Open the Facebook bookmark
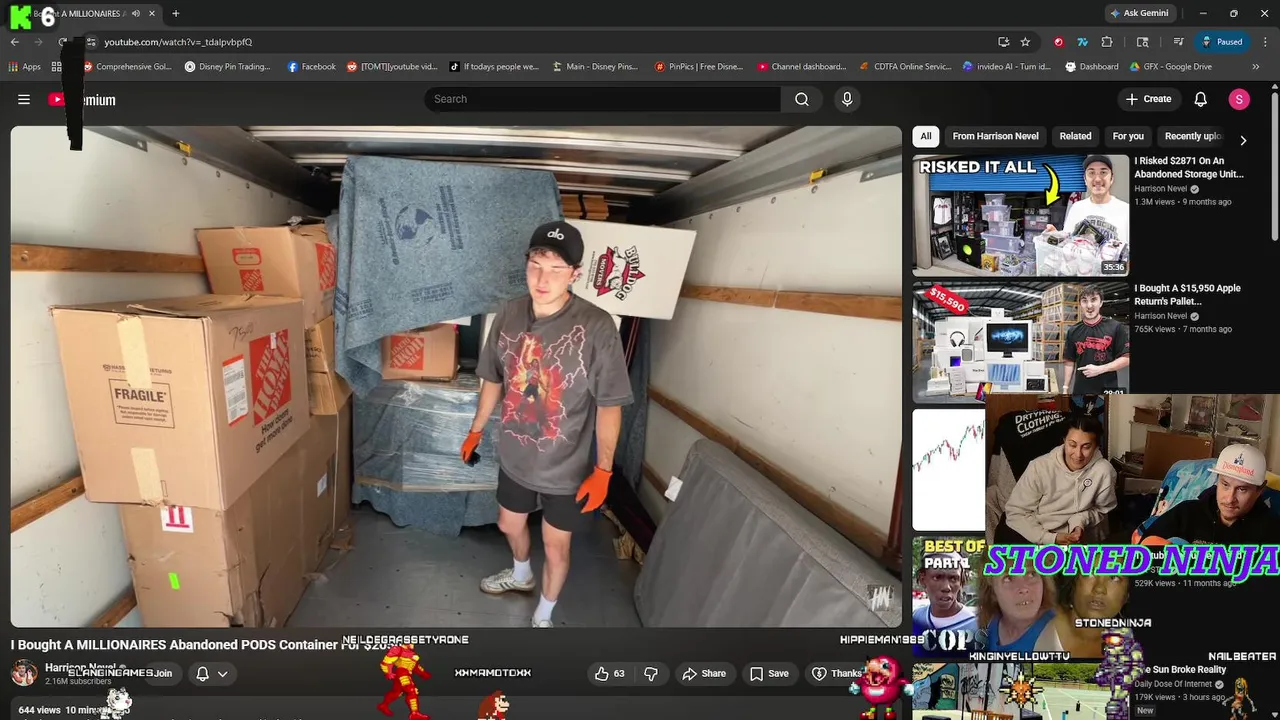 tap(311, 67)
